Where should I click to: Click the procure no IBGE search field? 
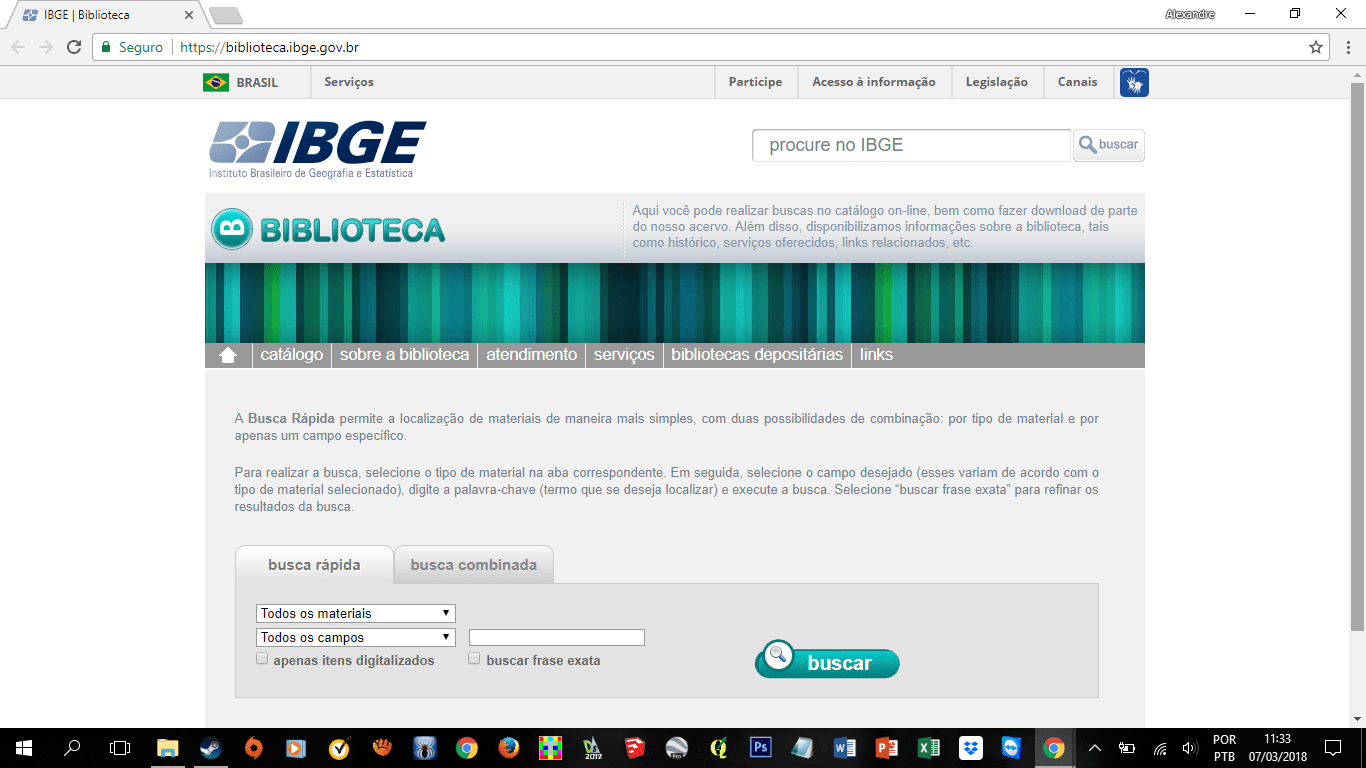[910, 145]
